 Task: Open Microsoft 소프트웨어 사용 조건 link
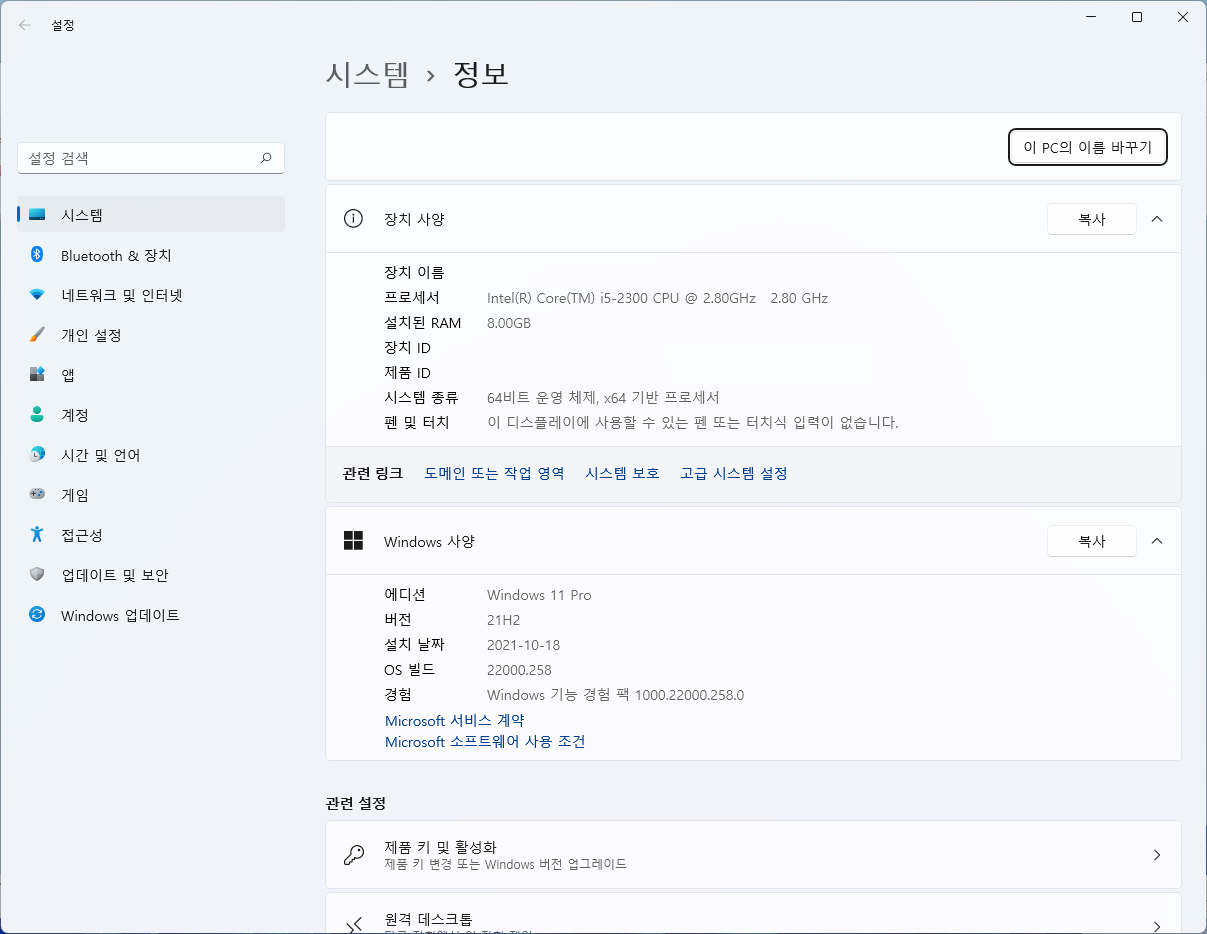click(485, 742)
